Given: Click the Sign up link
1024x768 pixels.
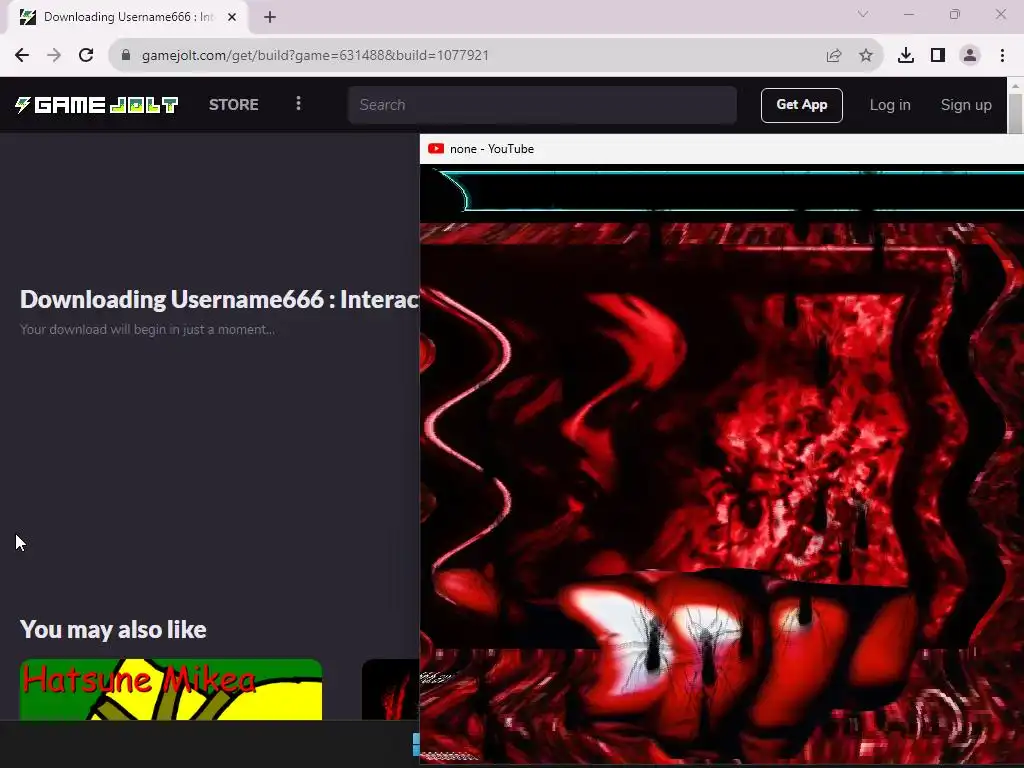Looking at the screenshot, I should point(966,105).
